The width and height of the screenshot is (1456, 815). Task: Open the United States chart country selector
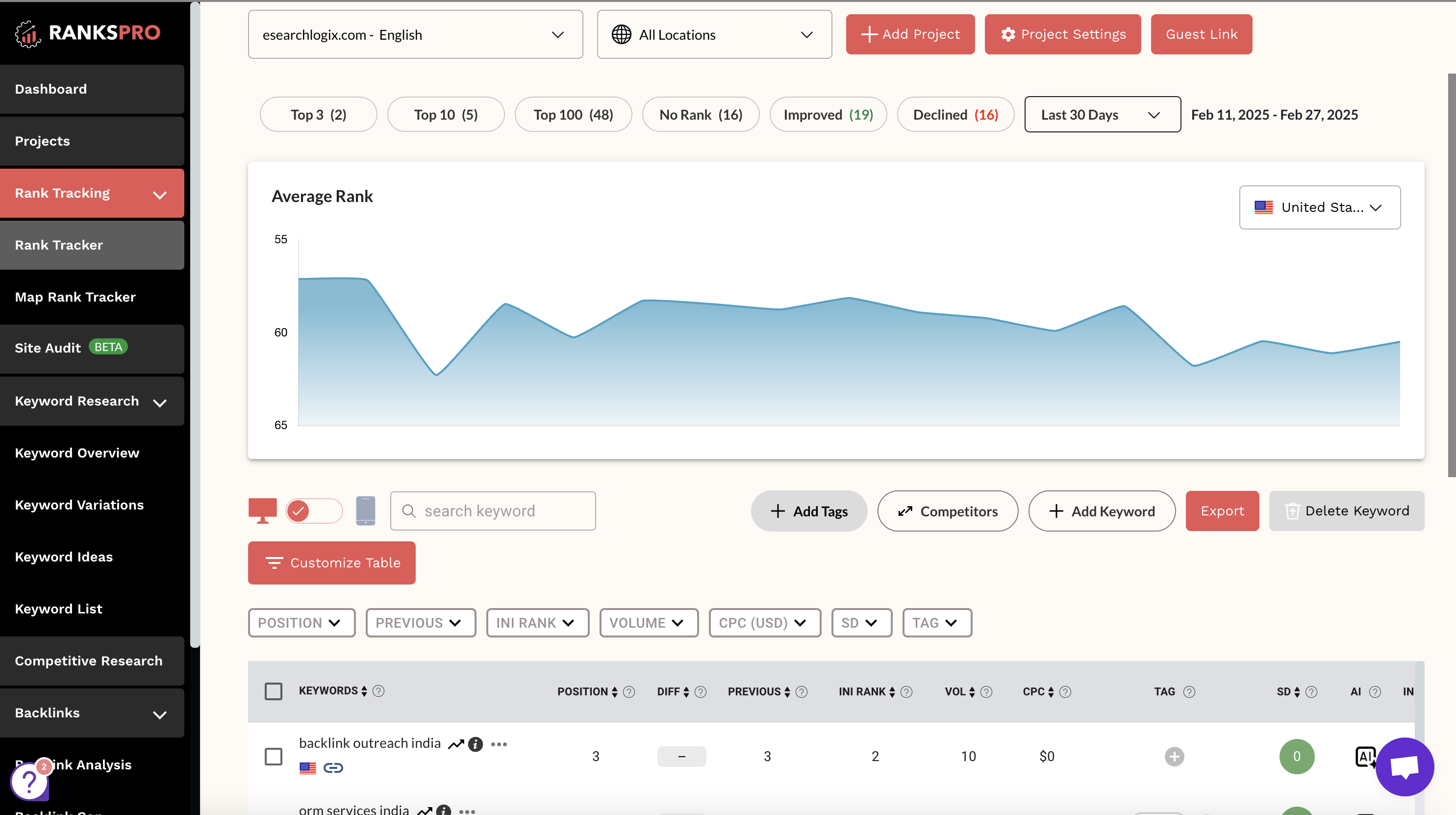coord(1319,207)
